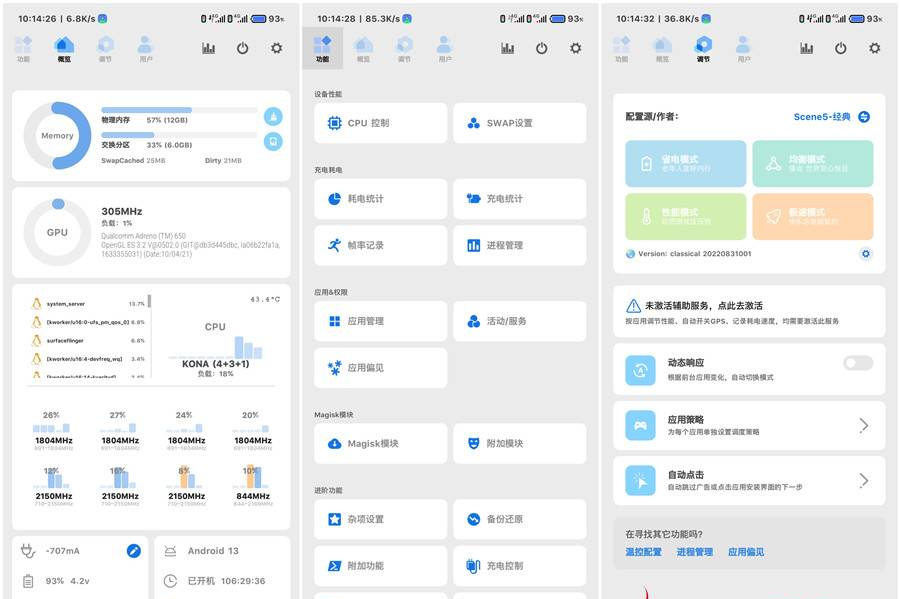This screenshot has width=900, height=599.
Task: Tap the memory clean-up broom icon beside 物理内存
Action: coord(273,116)
